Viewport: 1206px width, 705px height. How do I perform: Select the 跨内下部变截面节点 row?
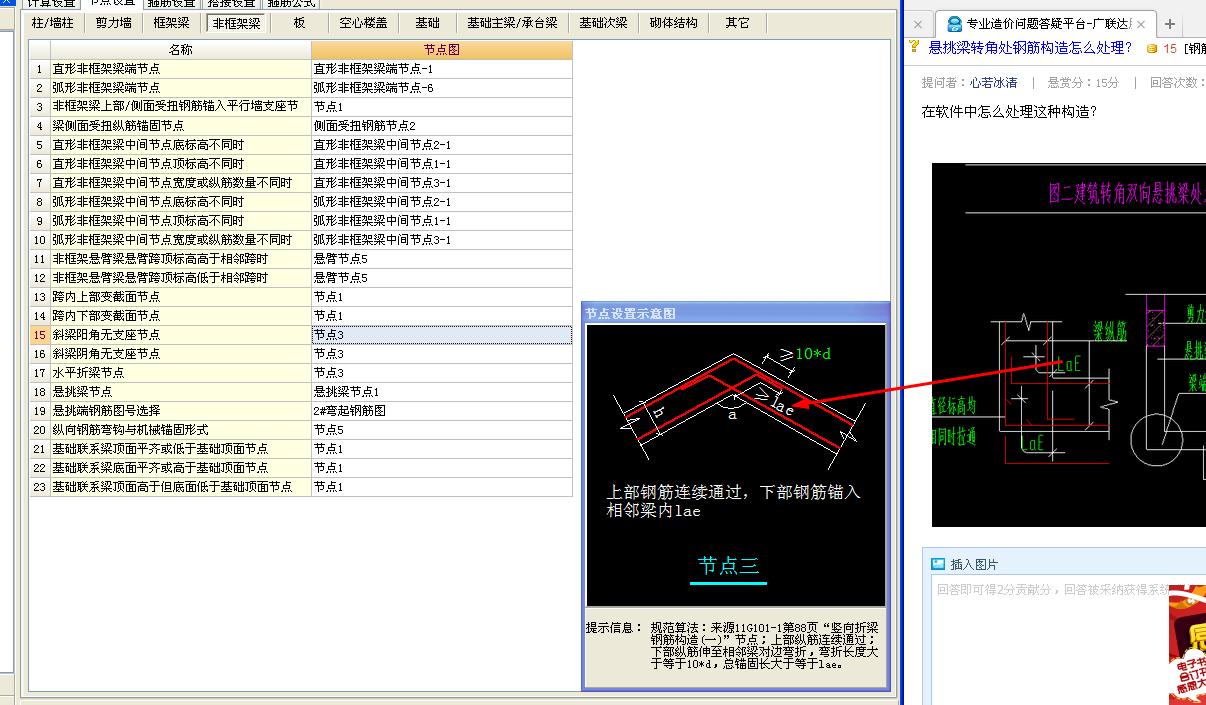click(181, 316)
